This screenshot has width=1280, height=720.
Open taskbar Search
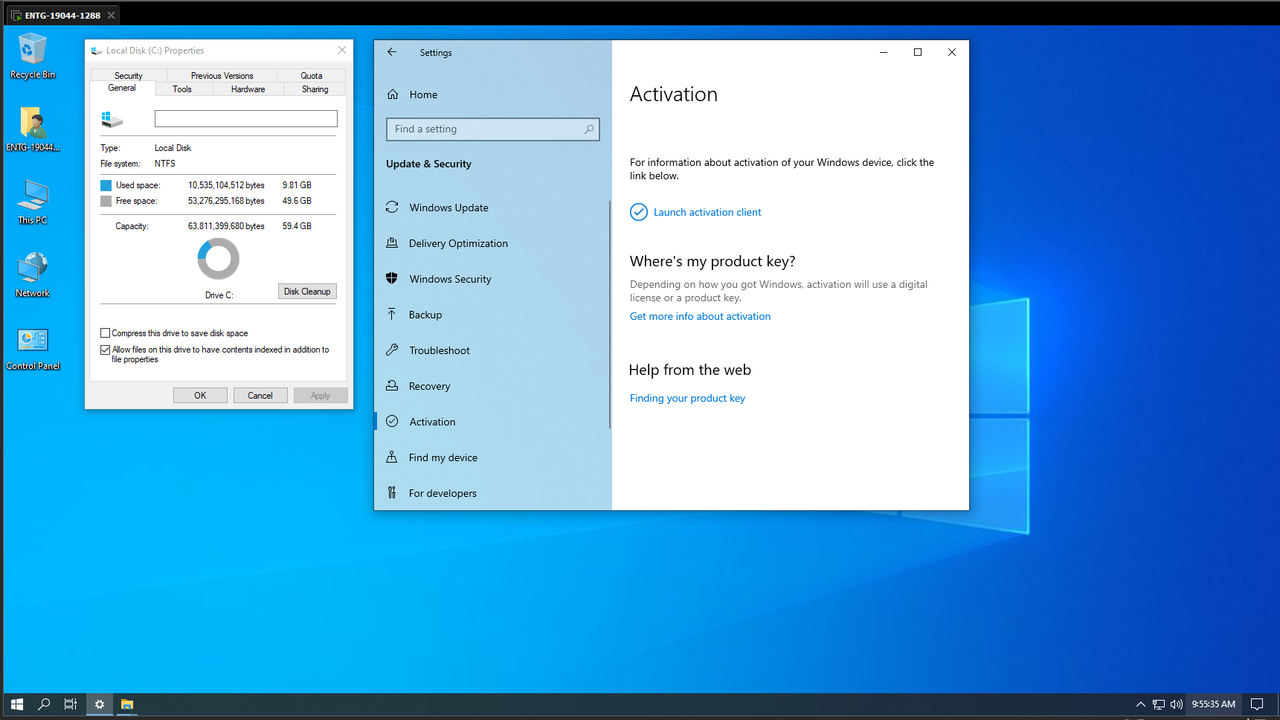click(44, 704)
